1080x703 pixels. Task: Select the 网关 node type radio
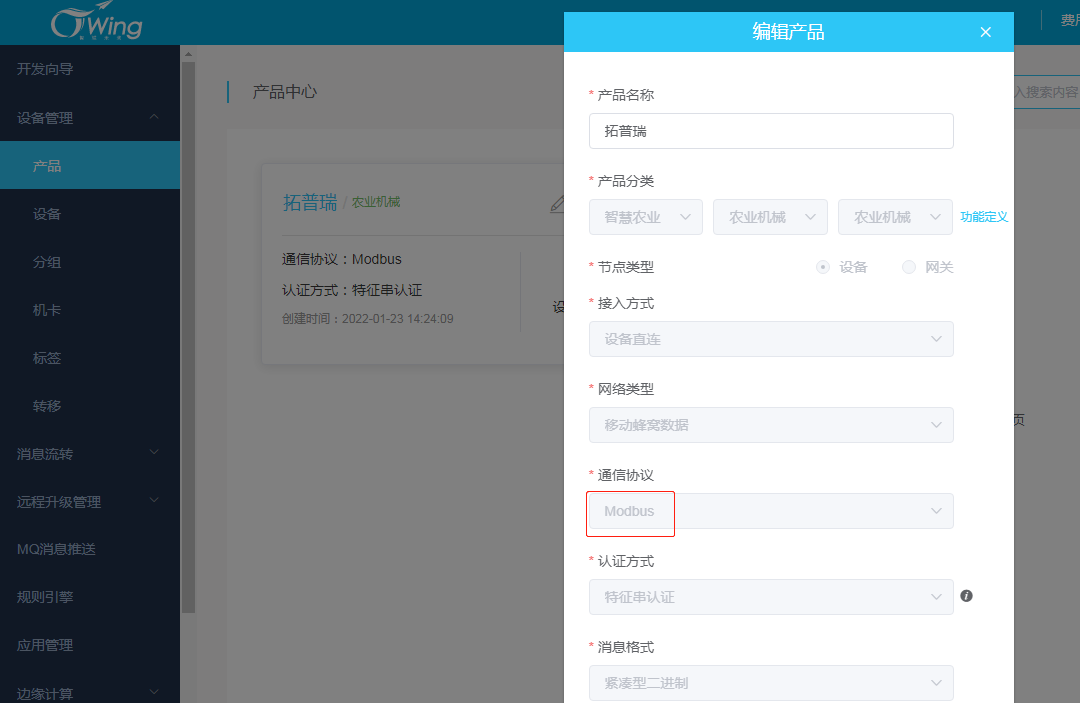pyautogui.click(x=909, y=267)
